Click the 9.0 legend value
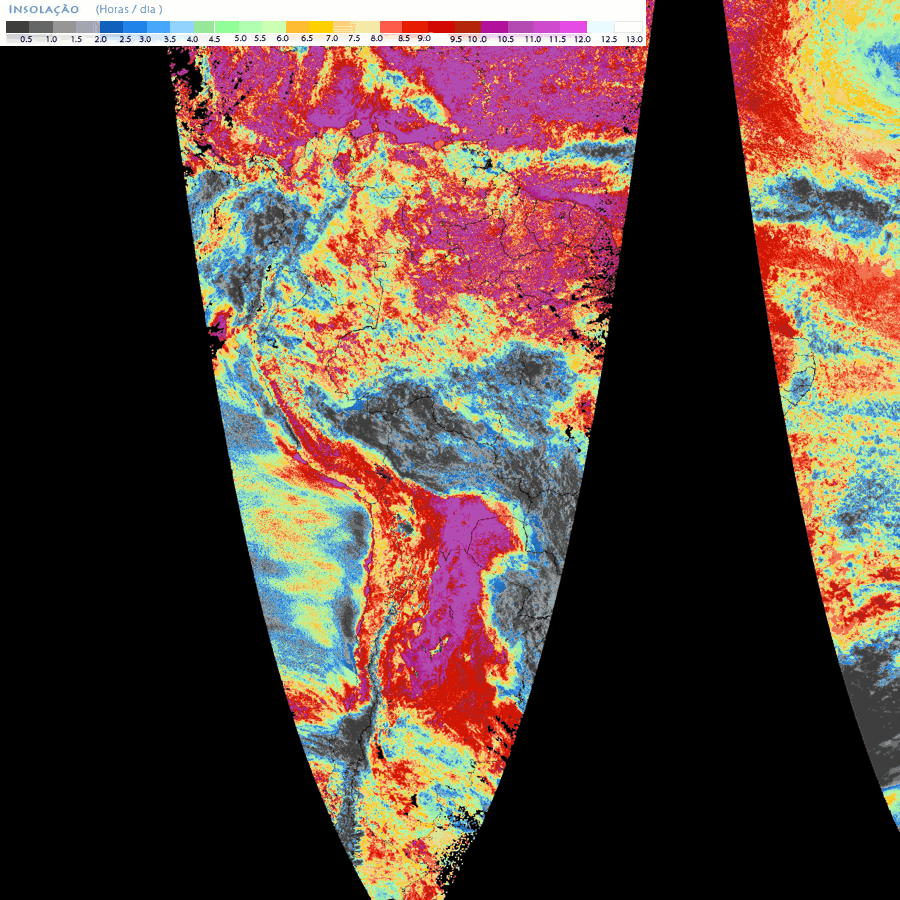 [x=424, y=38]
